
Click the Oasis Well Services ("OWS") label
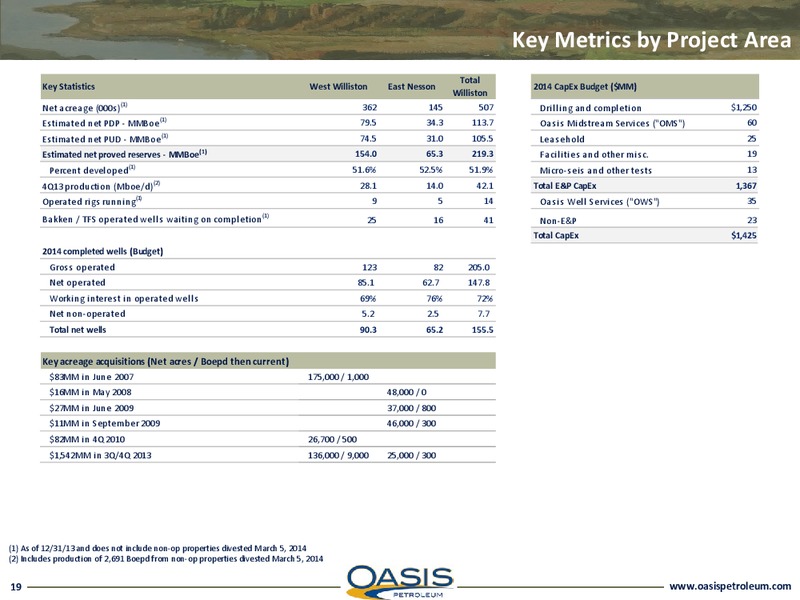point(599,202)
